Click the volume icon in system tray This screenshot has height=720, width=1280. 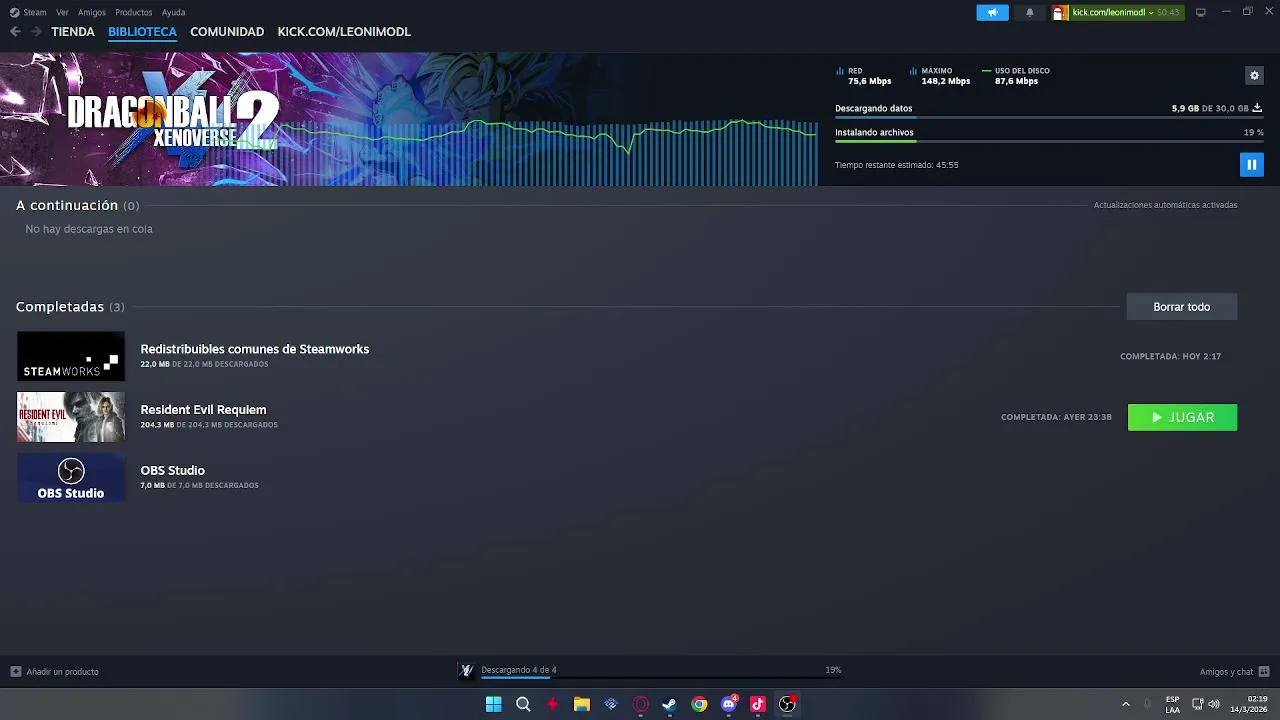1214,704
